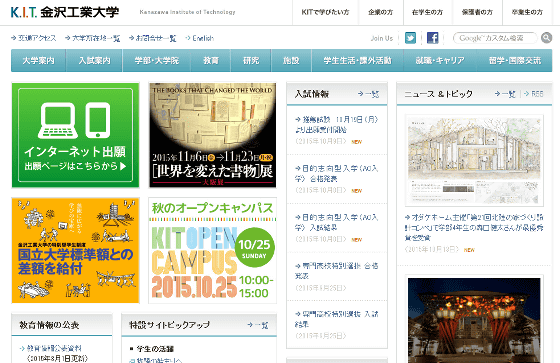The width and height of the screenshot is (560, 363).
Task: Open the 特設サイトピックアップ 一覧 link
Action: pos(258,325)
